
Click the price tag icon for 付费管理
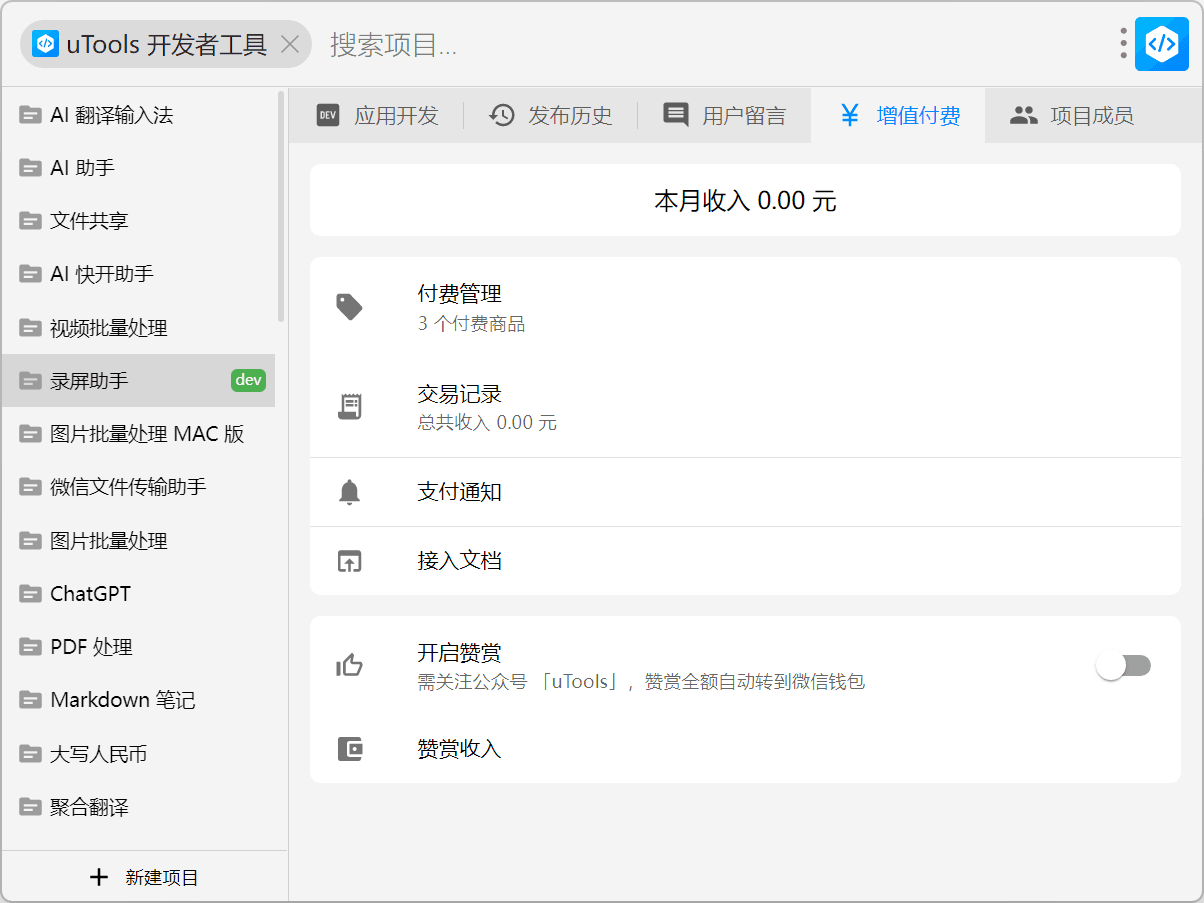pyautogui.click(x=349, y=307)
